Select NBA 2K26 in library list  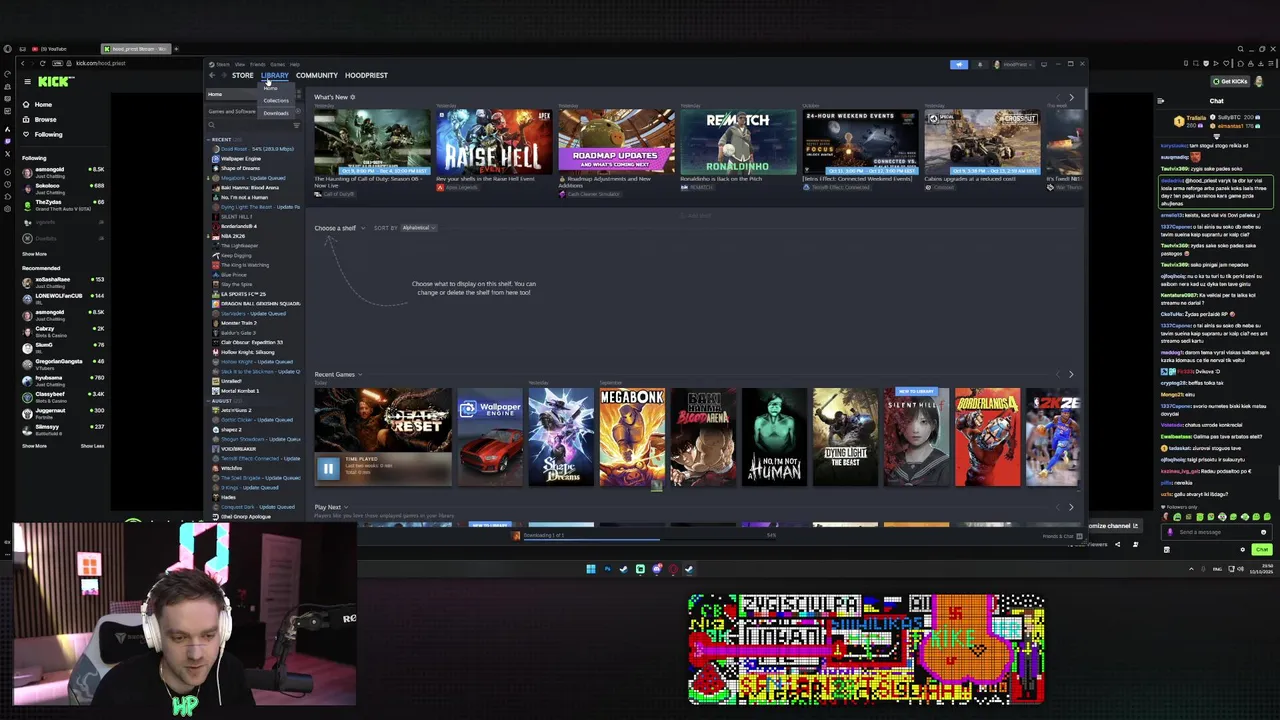[x=233, y=236]
